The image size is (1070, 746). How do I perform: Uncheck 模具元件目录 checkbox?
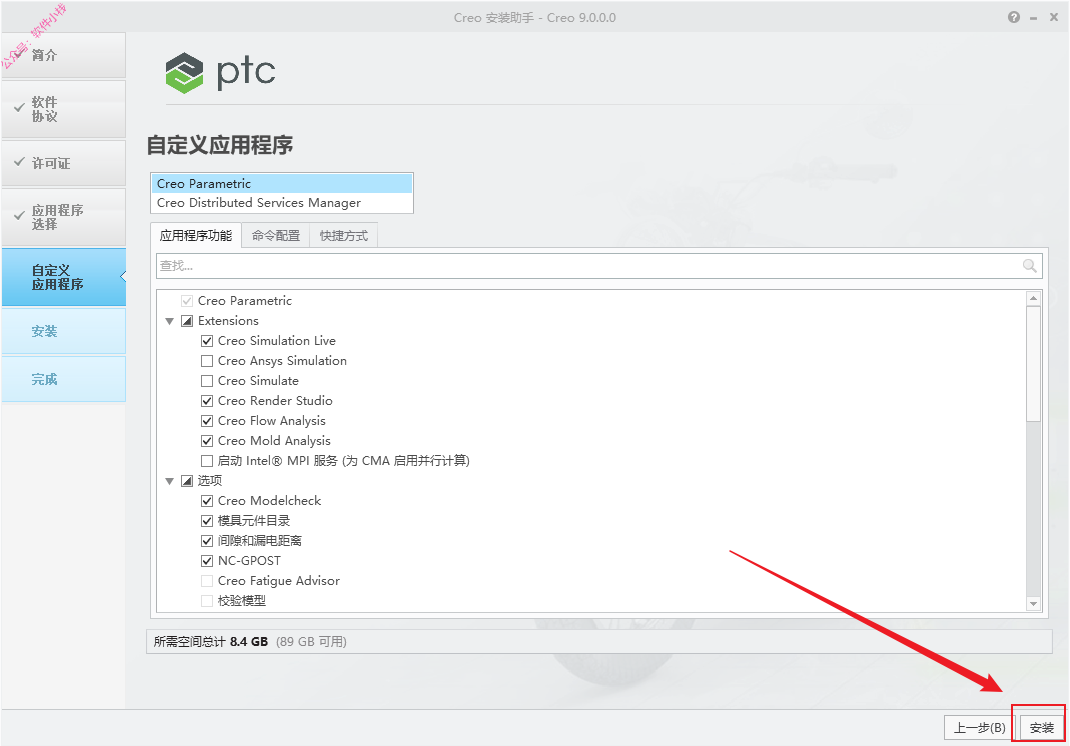(207, 521)
